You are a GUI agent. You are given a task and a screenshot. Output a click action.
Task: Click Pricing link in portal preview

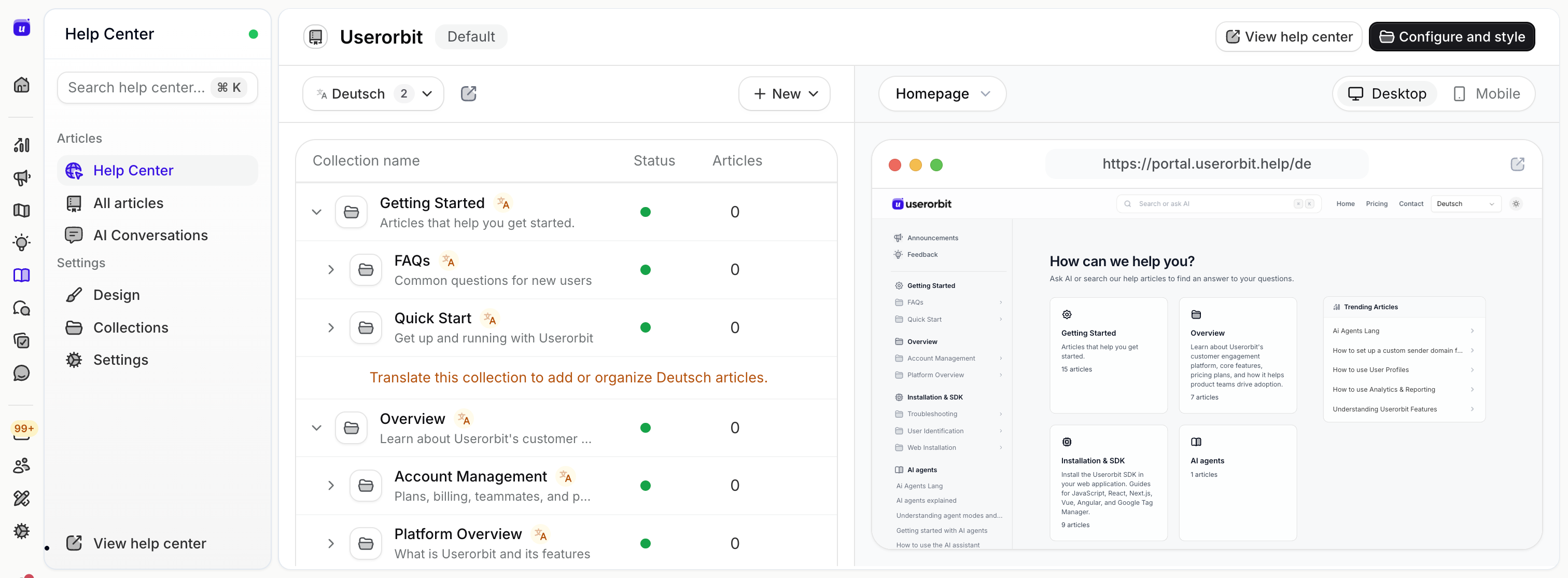click(x=1376, y=204)
